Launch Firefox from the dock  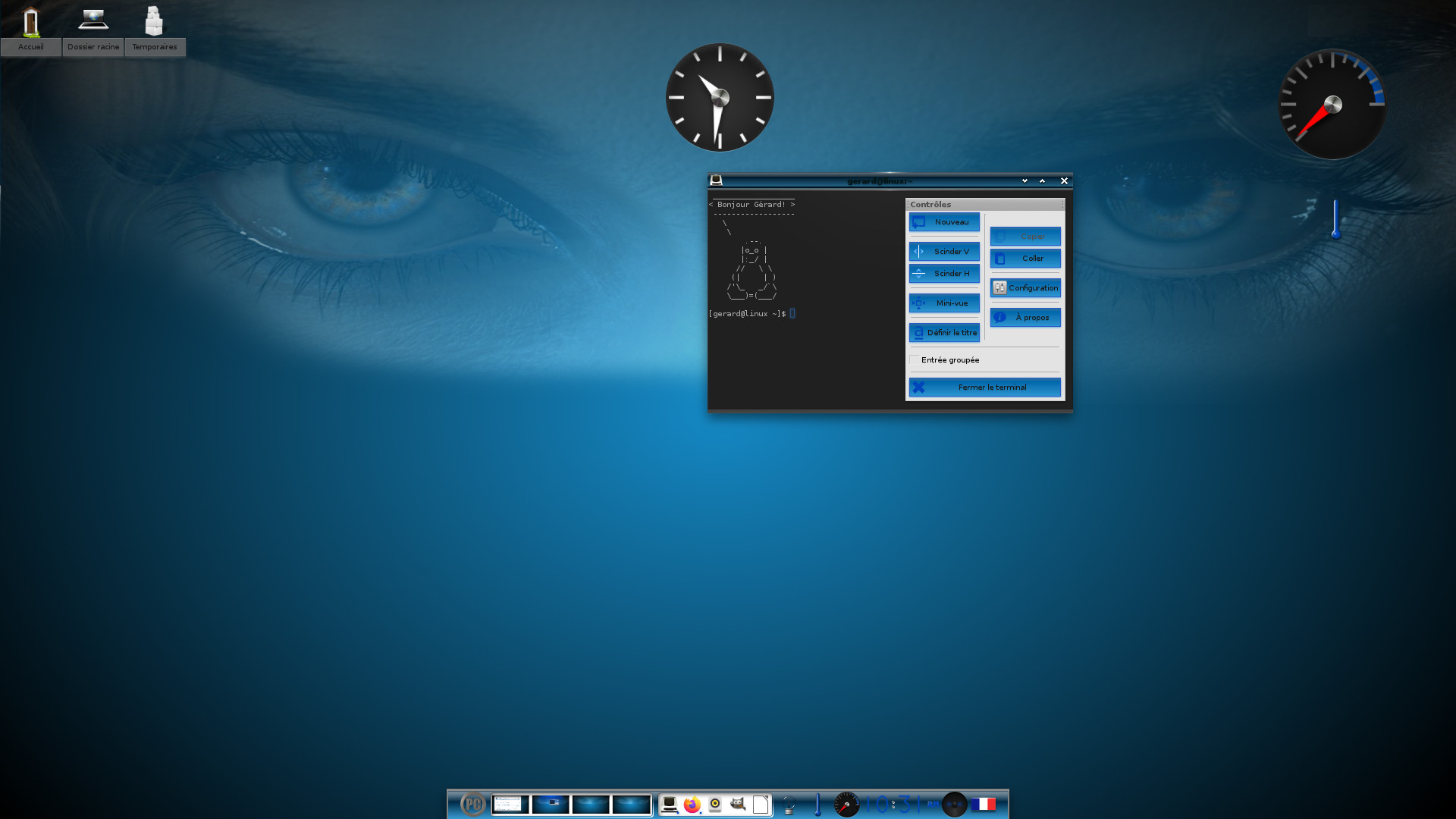[x=692, y=805]
